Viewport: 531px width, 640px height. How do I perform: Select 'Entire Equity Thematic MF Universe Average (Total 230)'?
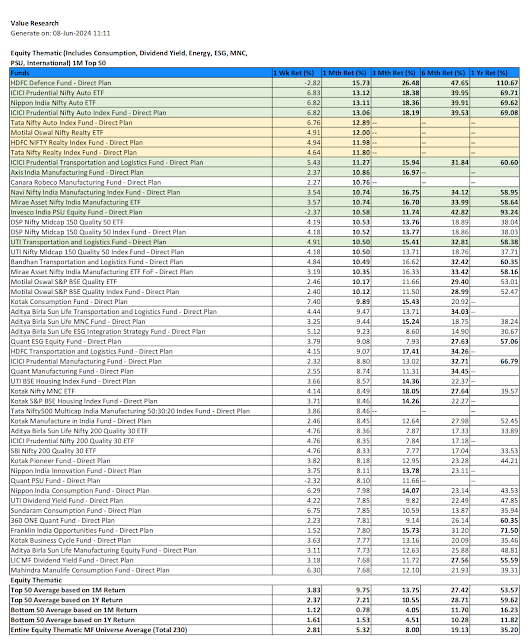[x=99, y=630]
